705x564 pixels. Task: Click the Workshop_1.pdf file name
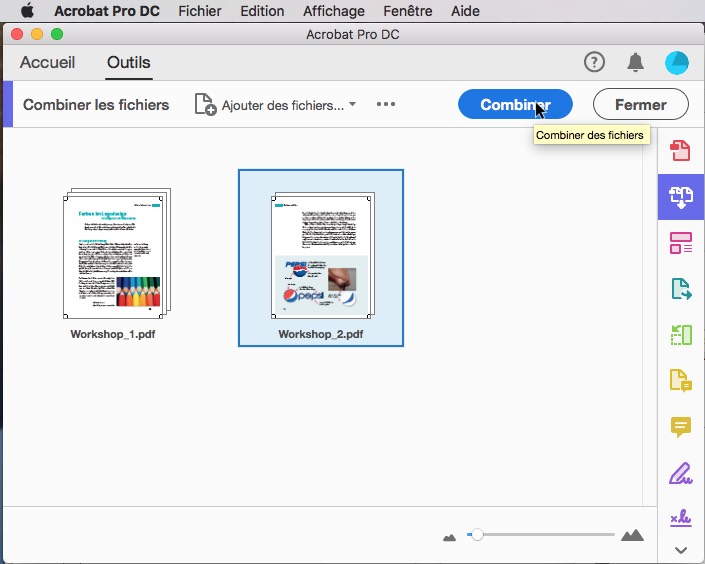pyautogui.click(x=113, y=334)
